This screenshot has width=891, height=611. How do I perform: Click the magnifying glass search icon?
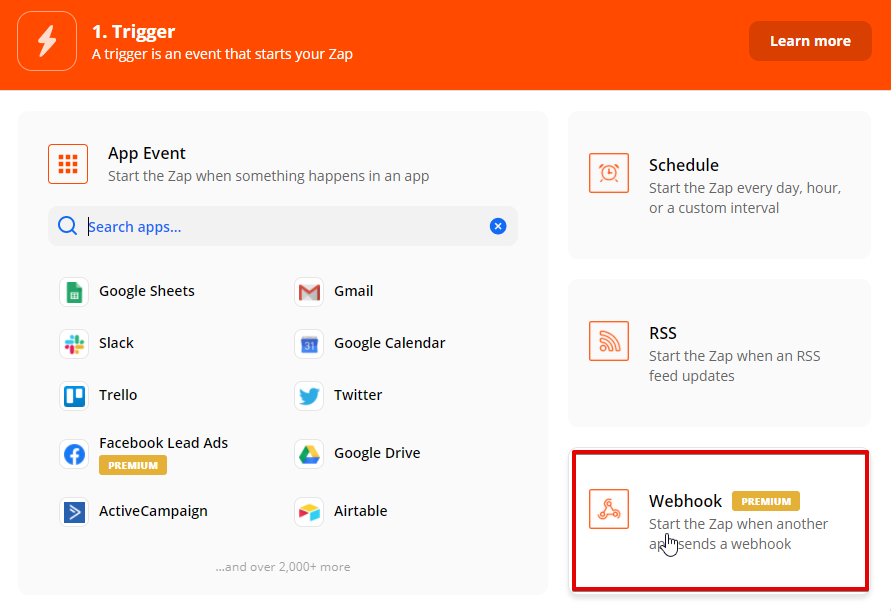(x=68, y=226)
